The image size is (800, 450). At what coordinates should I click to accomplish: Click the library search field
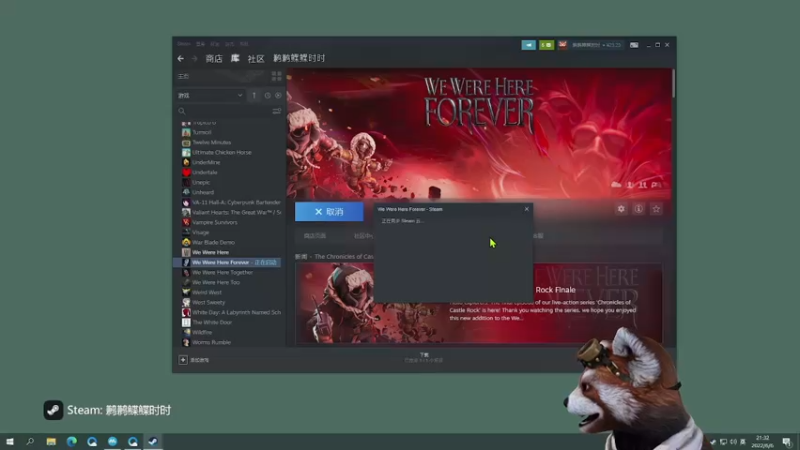(x=224, y=111)
